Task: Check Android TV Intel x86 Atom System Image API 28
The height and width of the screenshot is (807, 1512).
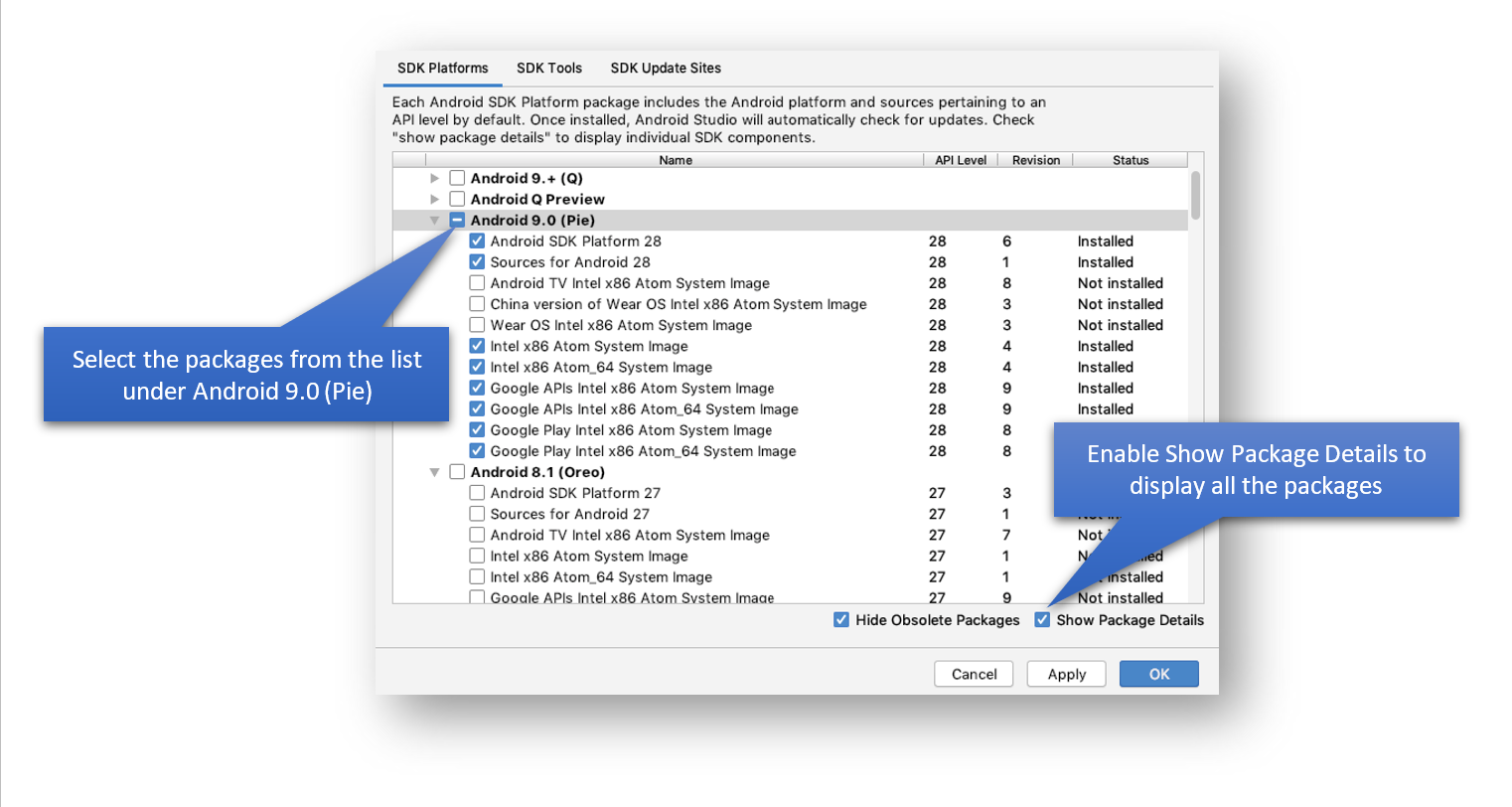Action: pos(477,283)
